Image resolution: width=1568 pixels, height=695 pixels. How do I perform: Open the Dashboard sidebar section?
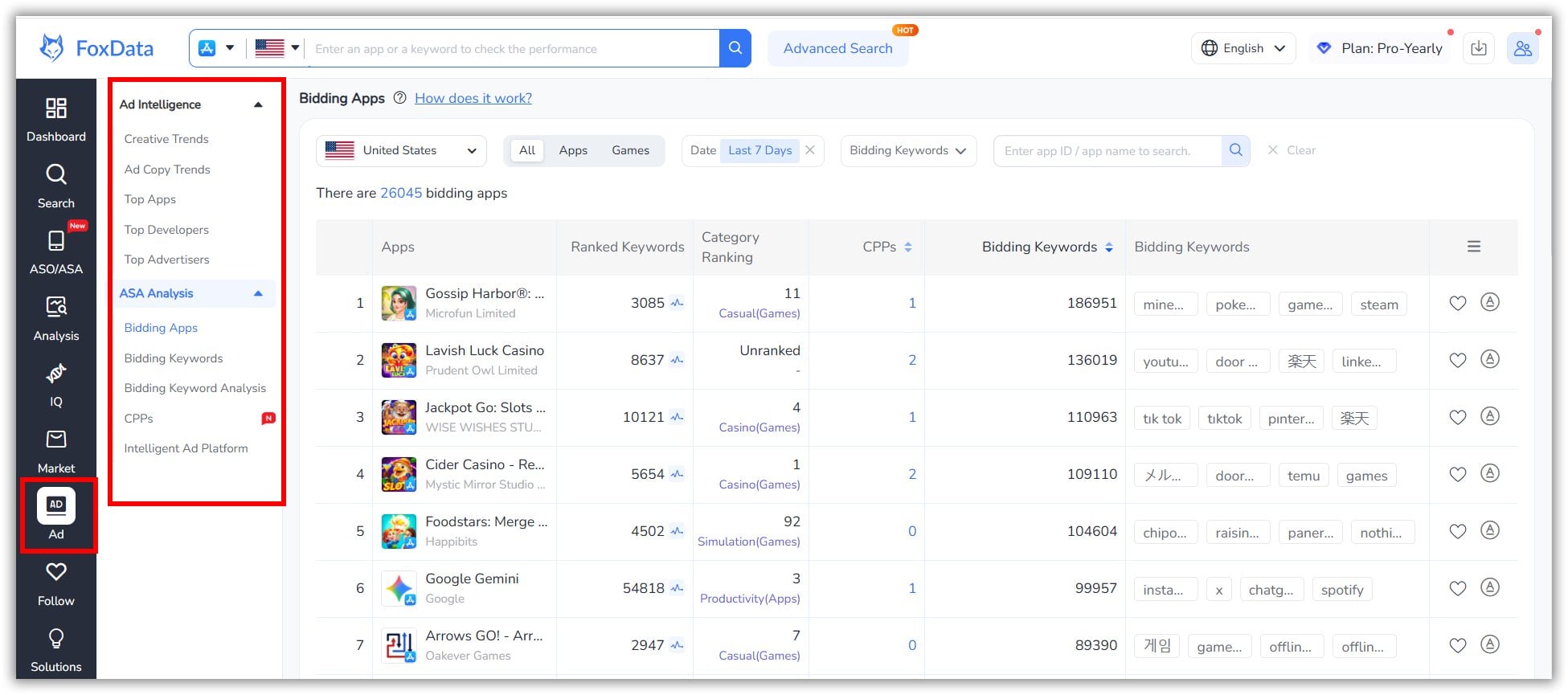tap(55, 119)
